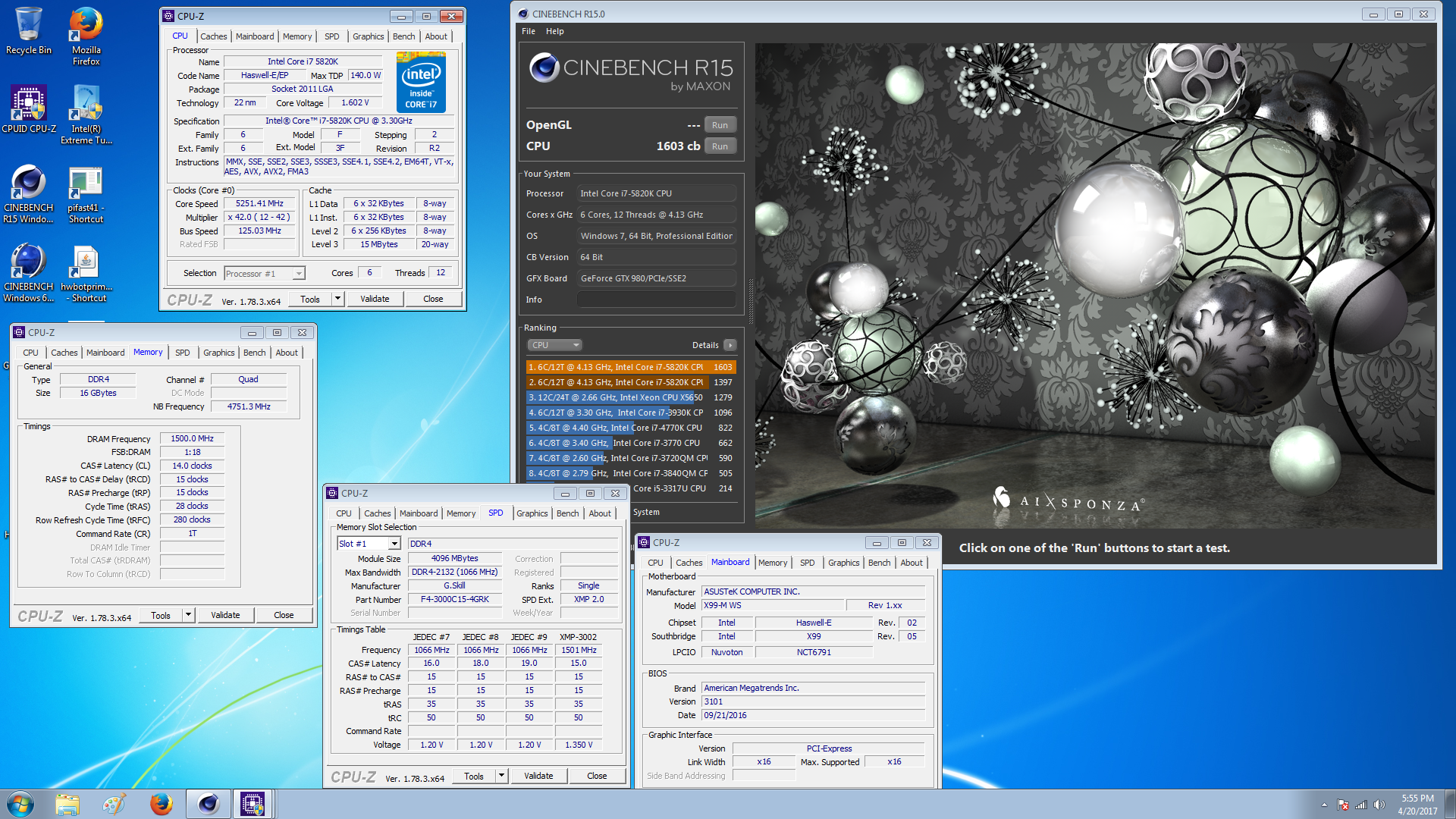Open Paint from the taskbar
This screenshot has height=819, width=1456.
click(115, 804)
